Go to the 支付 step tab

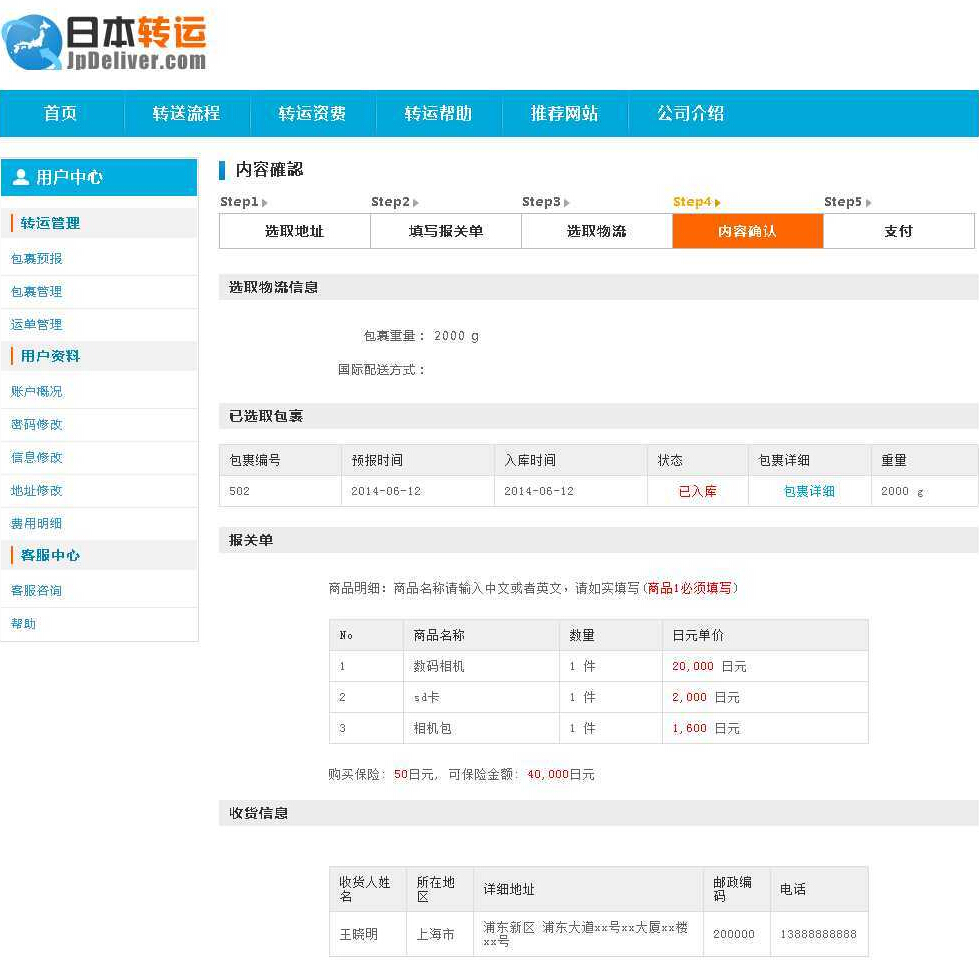(x=899, y=231)
